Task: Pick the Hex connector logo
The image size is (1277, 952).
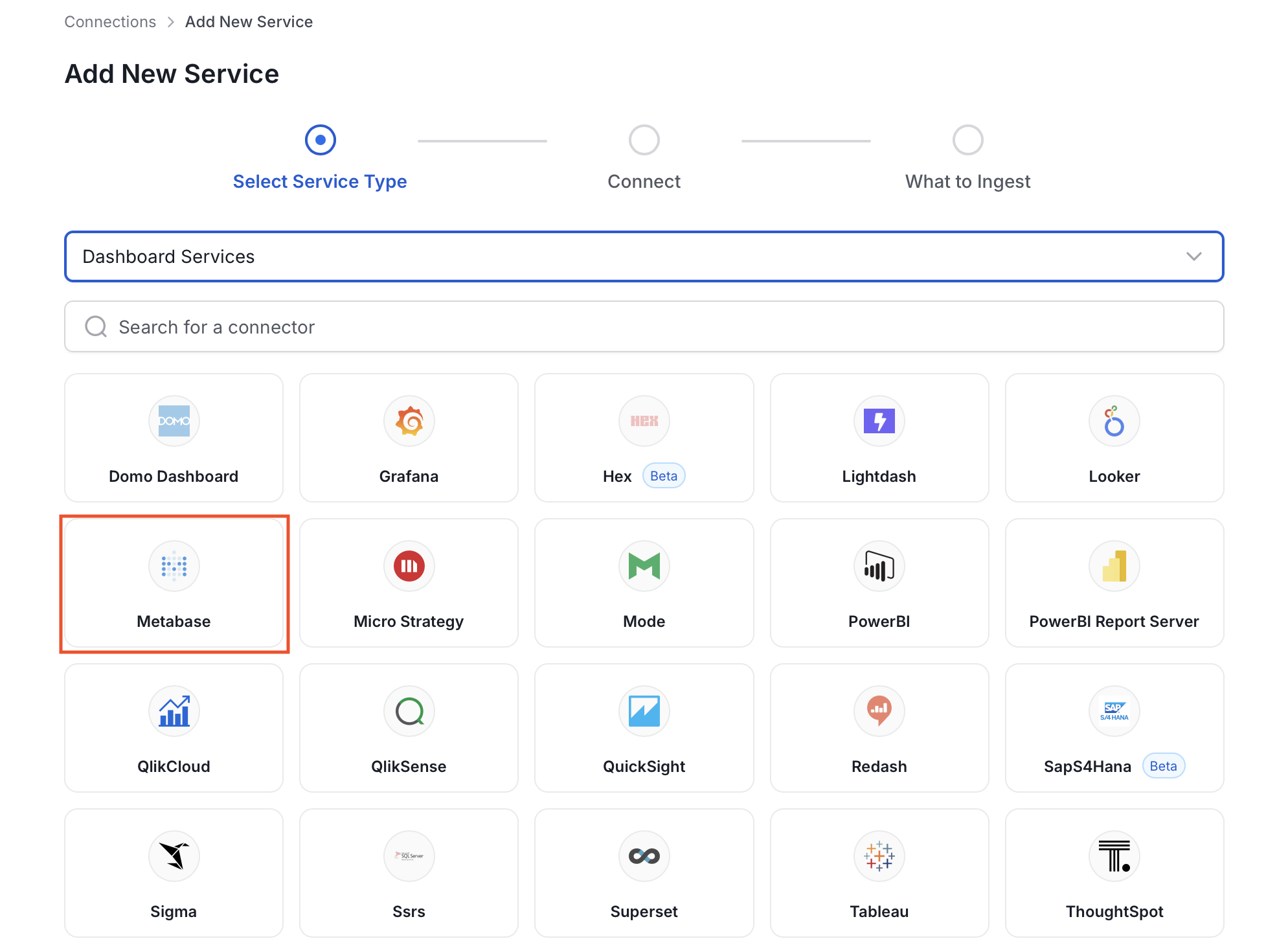Action: coord(644,421)
